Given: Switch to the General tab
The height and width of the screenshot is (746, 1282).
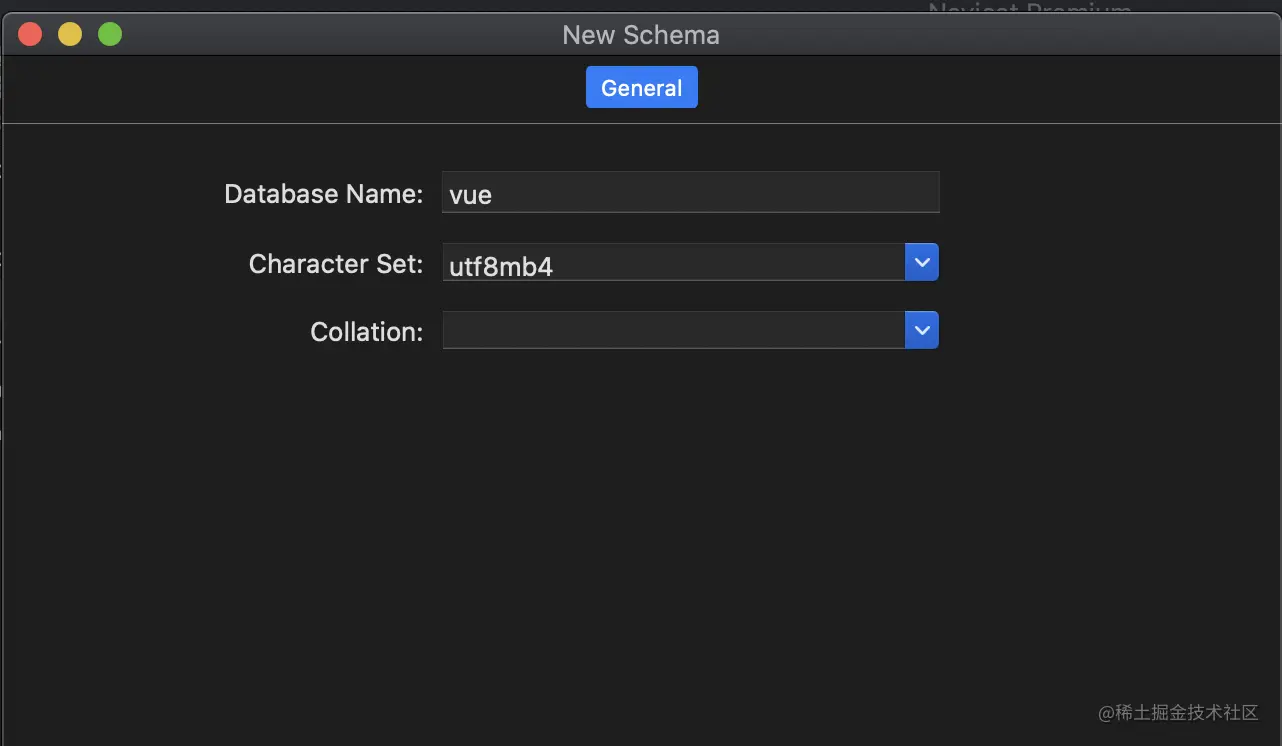Looking at the screenshot, I should click(x=641, y=88).
